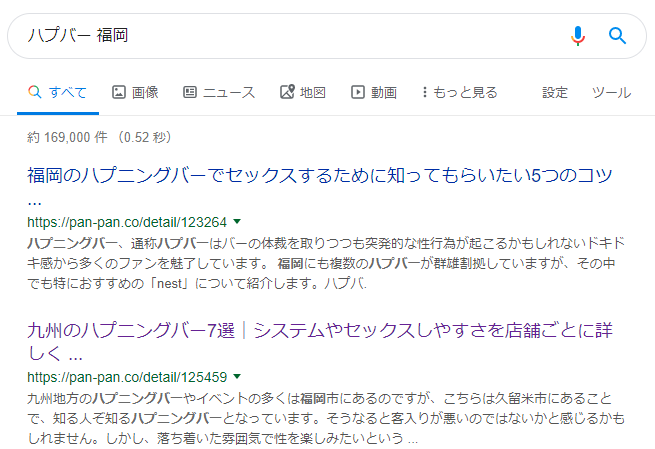Expand dropdown arrow next to detail/125459 URL
This screenshot has width=655, height=449.
click(x=237, y=377)
